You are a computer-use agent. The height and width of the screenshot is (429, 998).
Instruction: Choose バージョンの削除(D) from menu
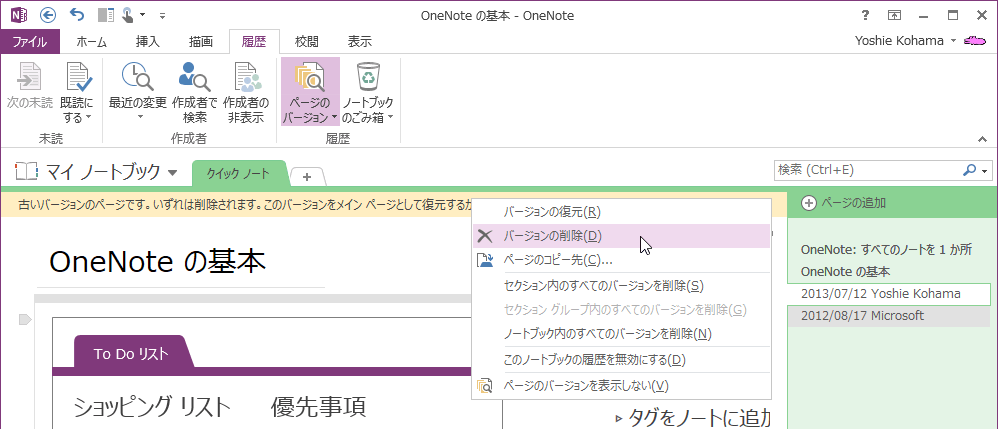click(x=621, y=236)
